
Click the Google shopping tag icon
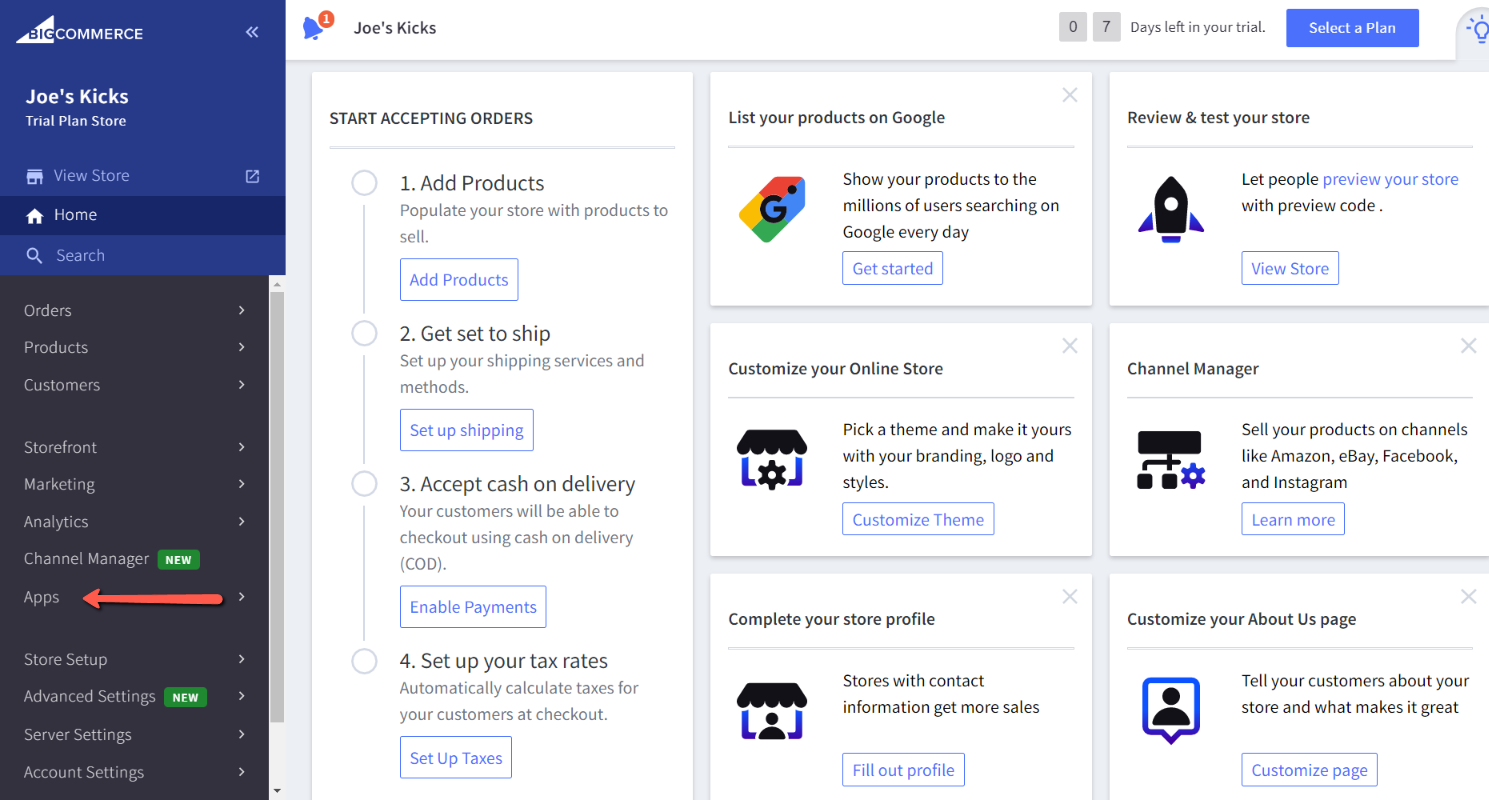(x=772, y=209)
